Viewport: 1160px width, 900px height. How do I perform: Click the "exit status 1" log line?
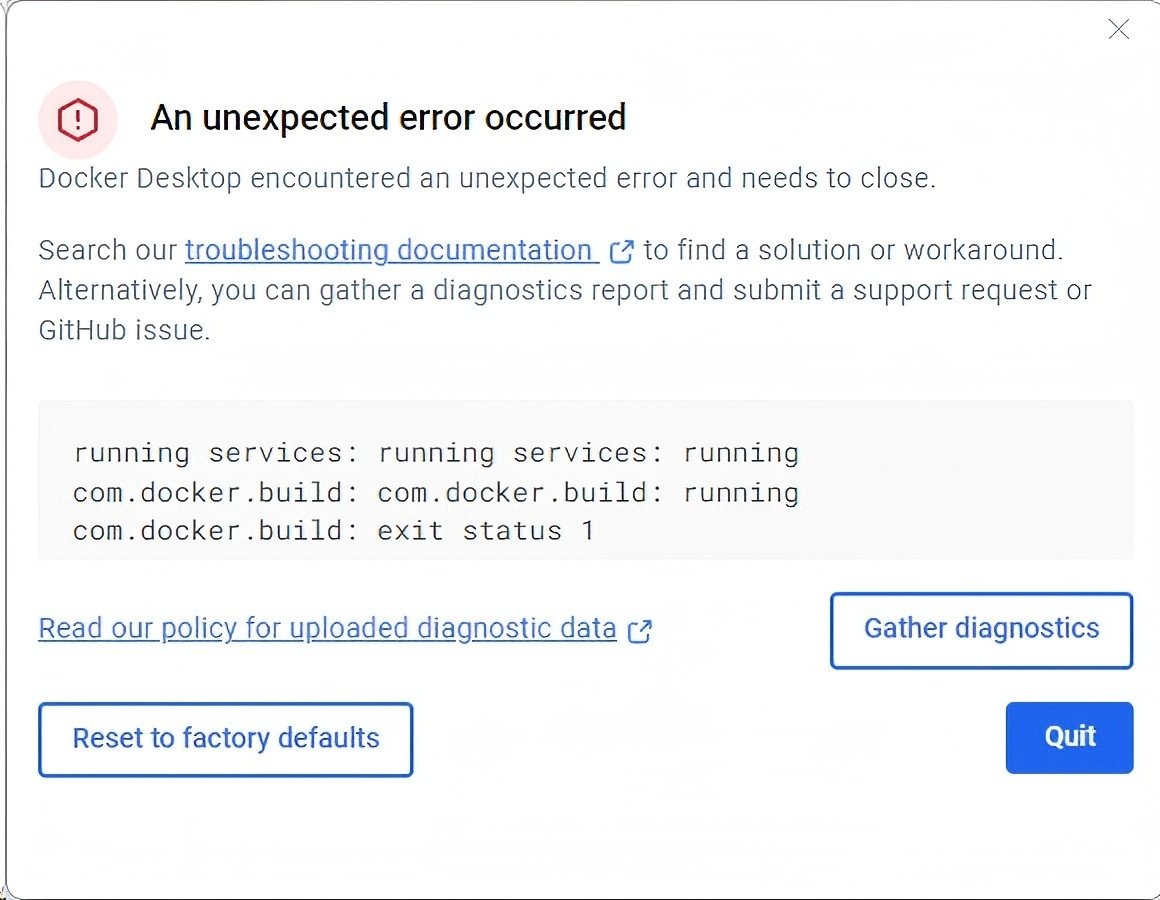click(x=485, y=531)
